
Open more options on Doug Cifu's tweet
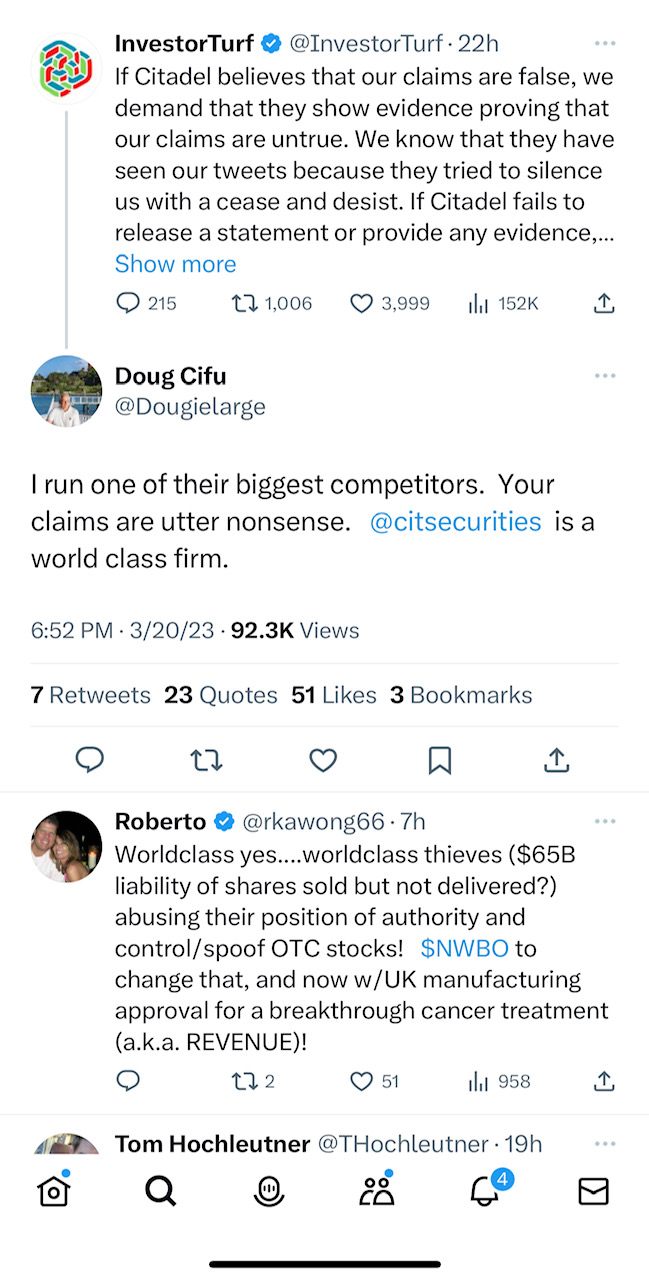point(604,376)
